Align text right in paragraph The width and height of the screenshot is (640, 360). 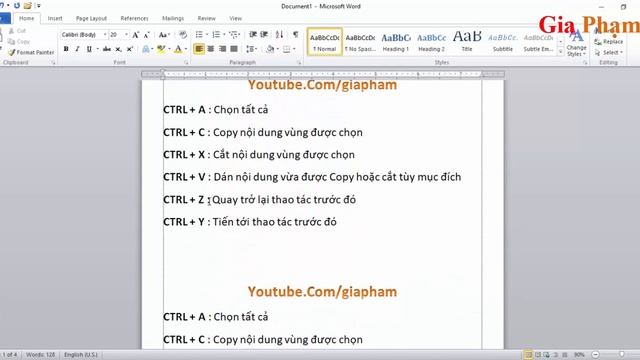coord(222,49)
